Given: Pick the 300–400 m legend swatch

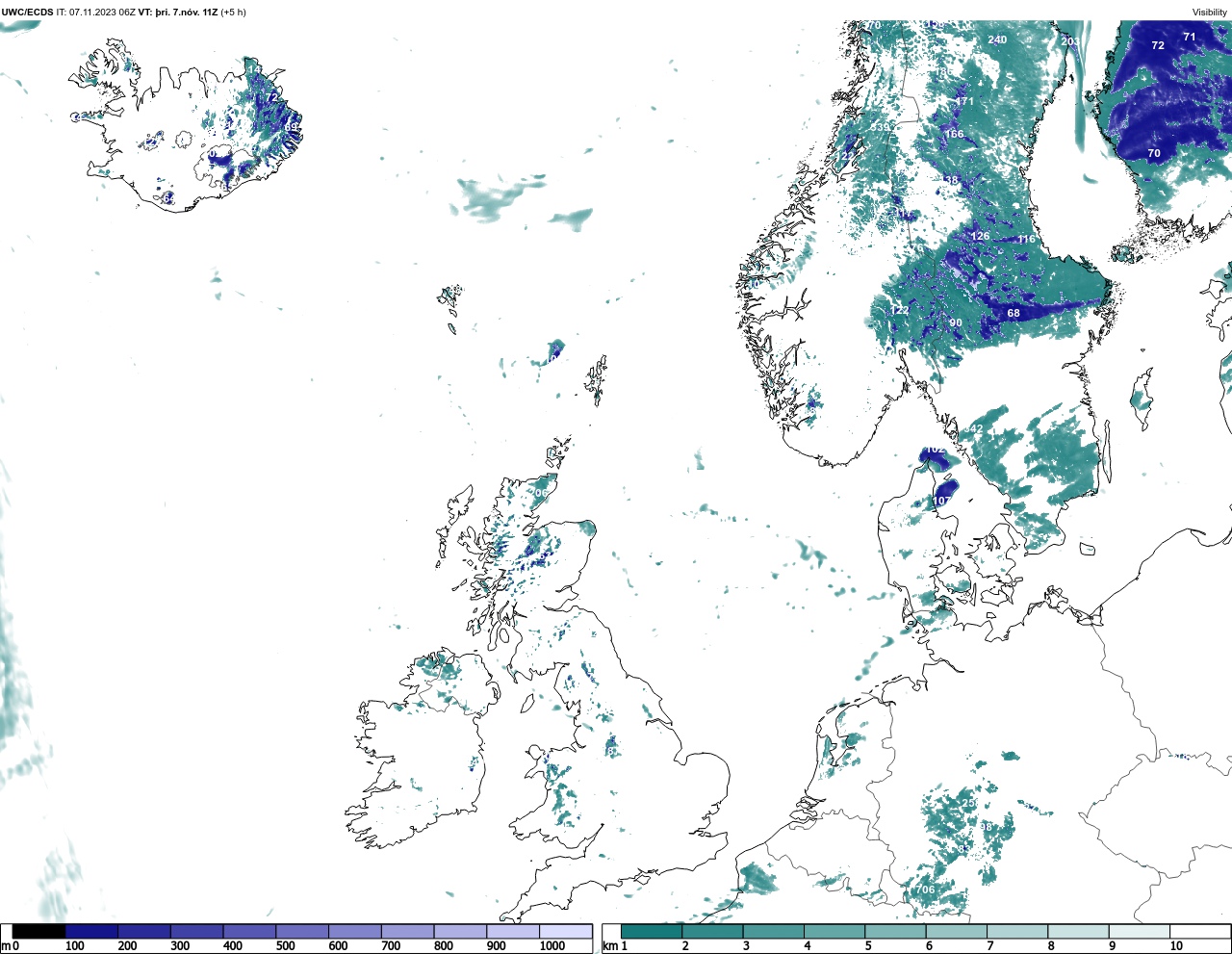Looking at the screenshot, I should click(x=197, y=931).
